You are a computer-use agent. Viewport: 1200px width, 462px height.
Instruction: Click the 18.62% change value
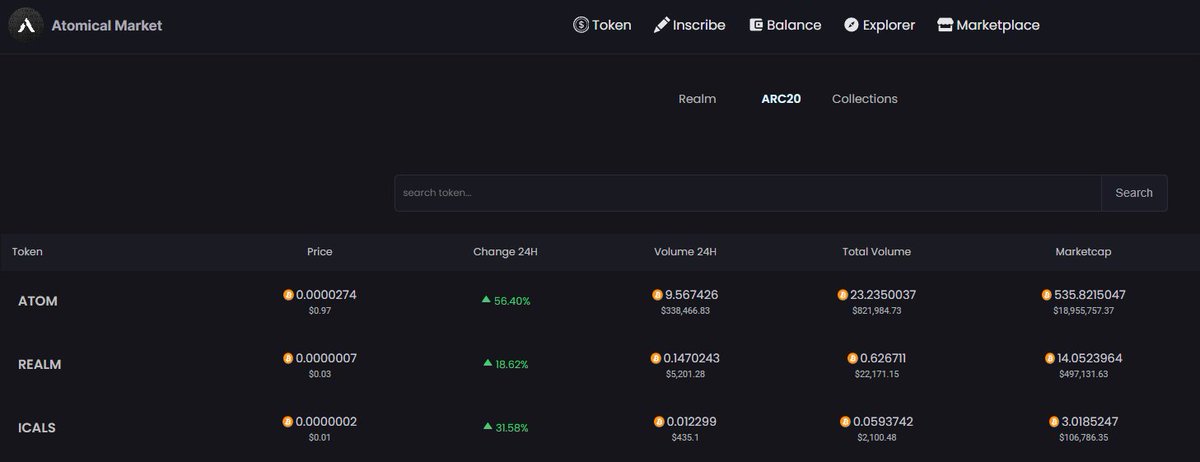tap(512, 364)
